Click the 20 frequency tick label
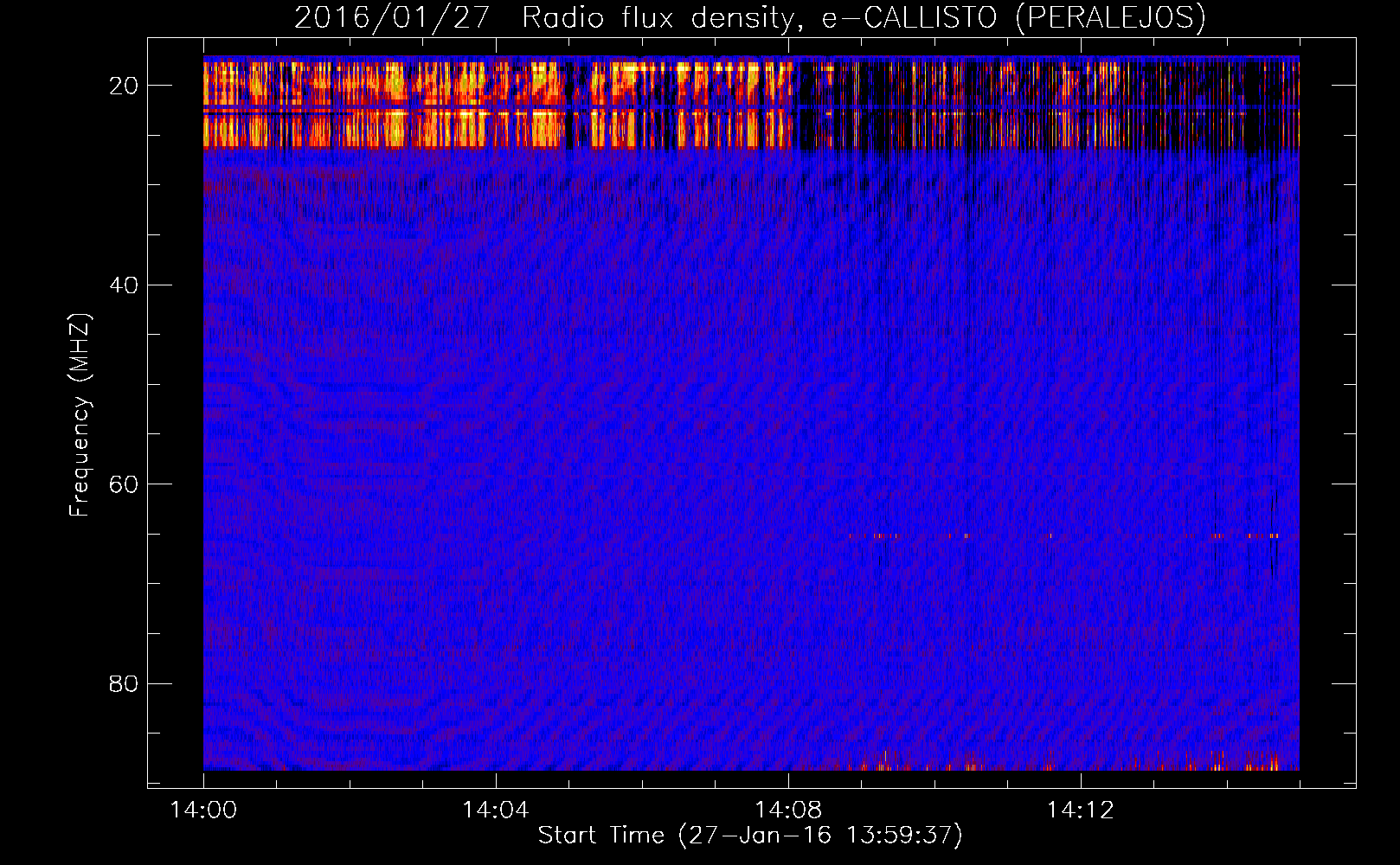Screen dimensions: 1400x865 point(125,86)
